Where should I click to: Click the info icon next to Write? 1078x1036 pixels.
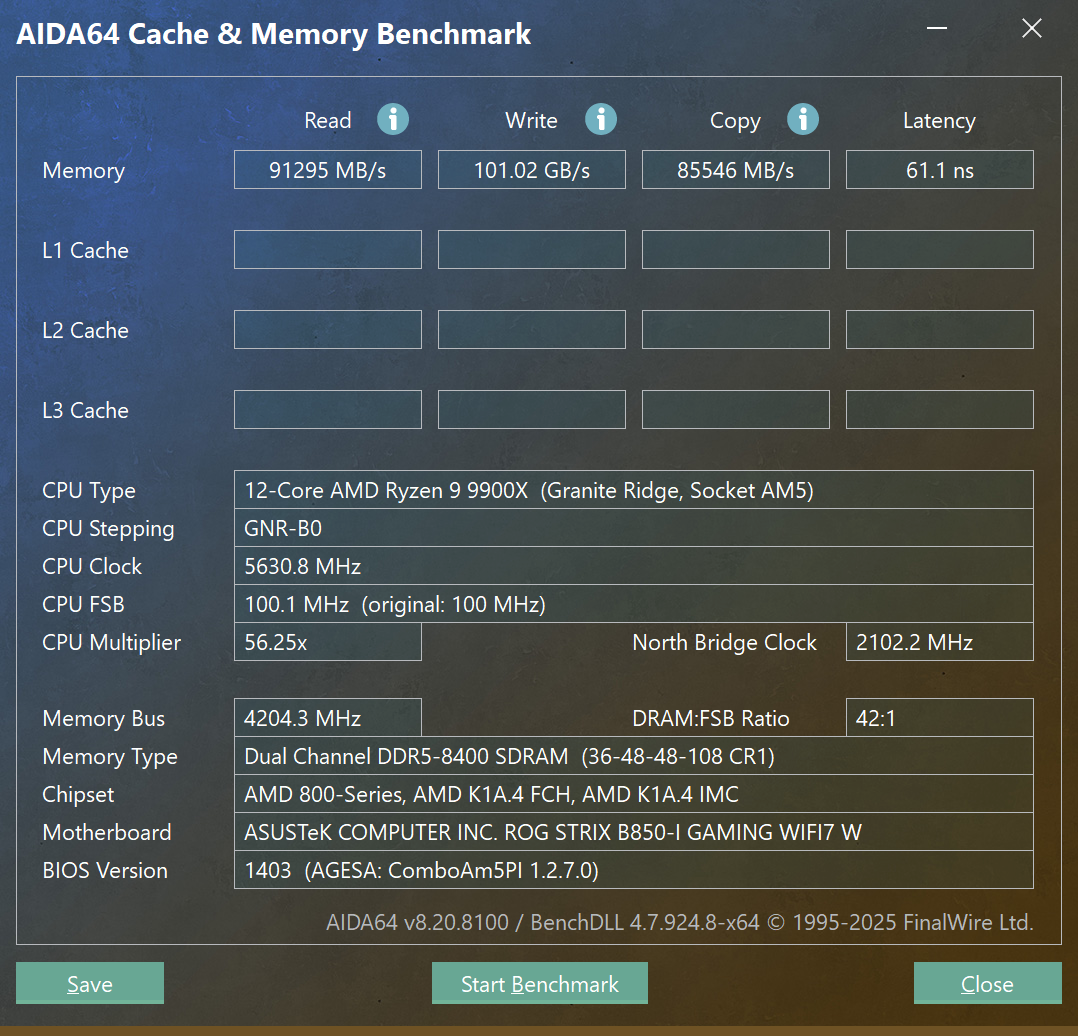pos(601,119)
